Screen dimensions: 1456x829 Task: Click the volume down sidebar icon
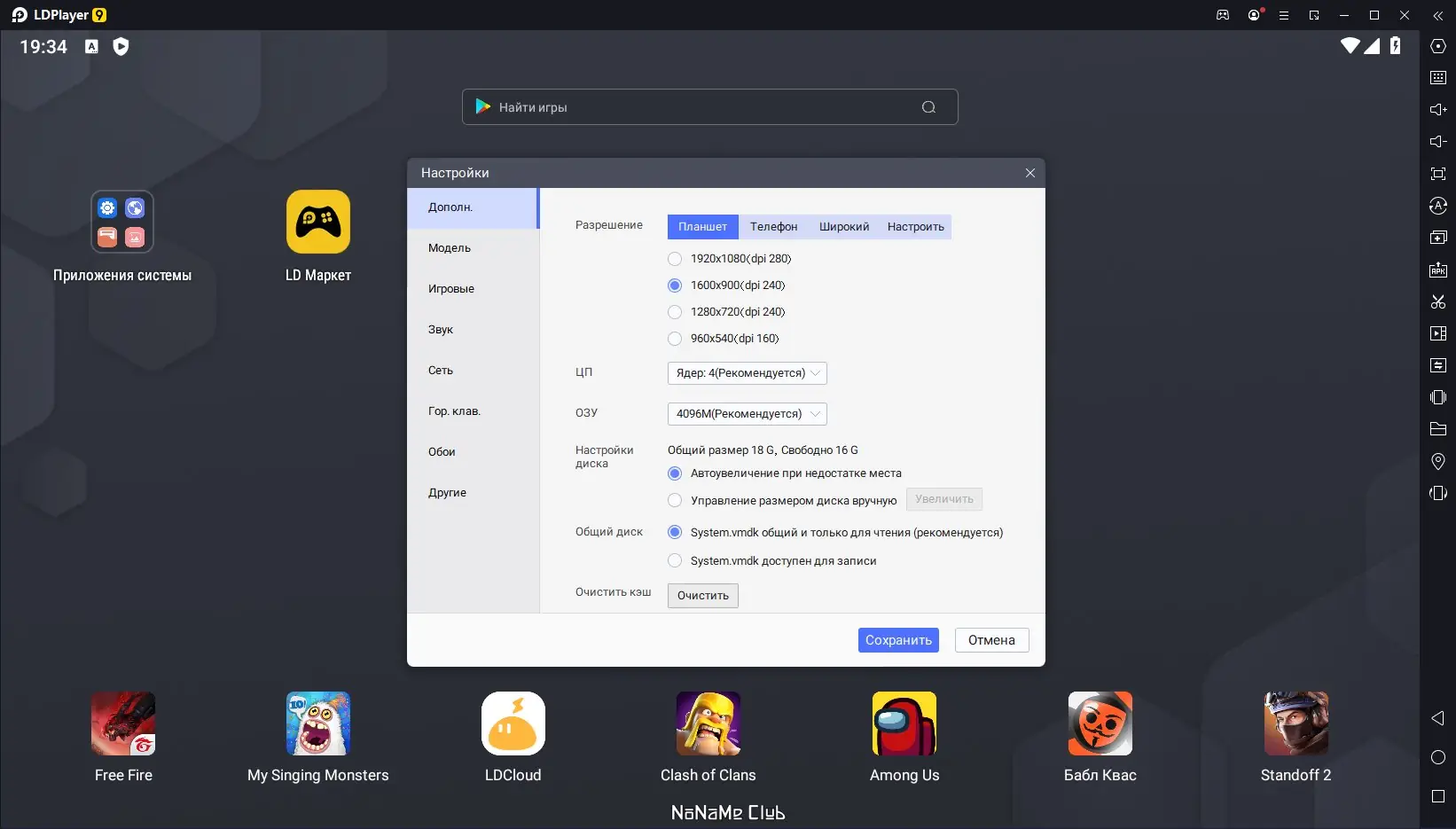pos(1438,142)
